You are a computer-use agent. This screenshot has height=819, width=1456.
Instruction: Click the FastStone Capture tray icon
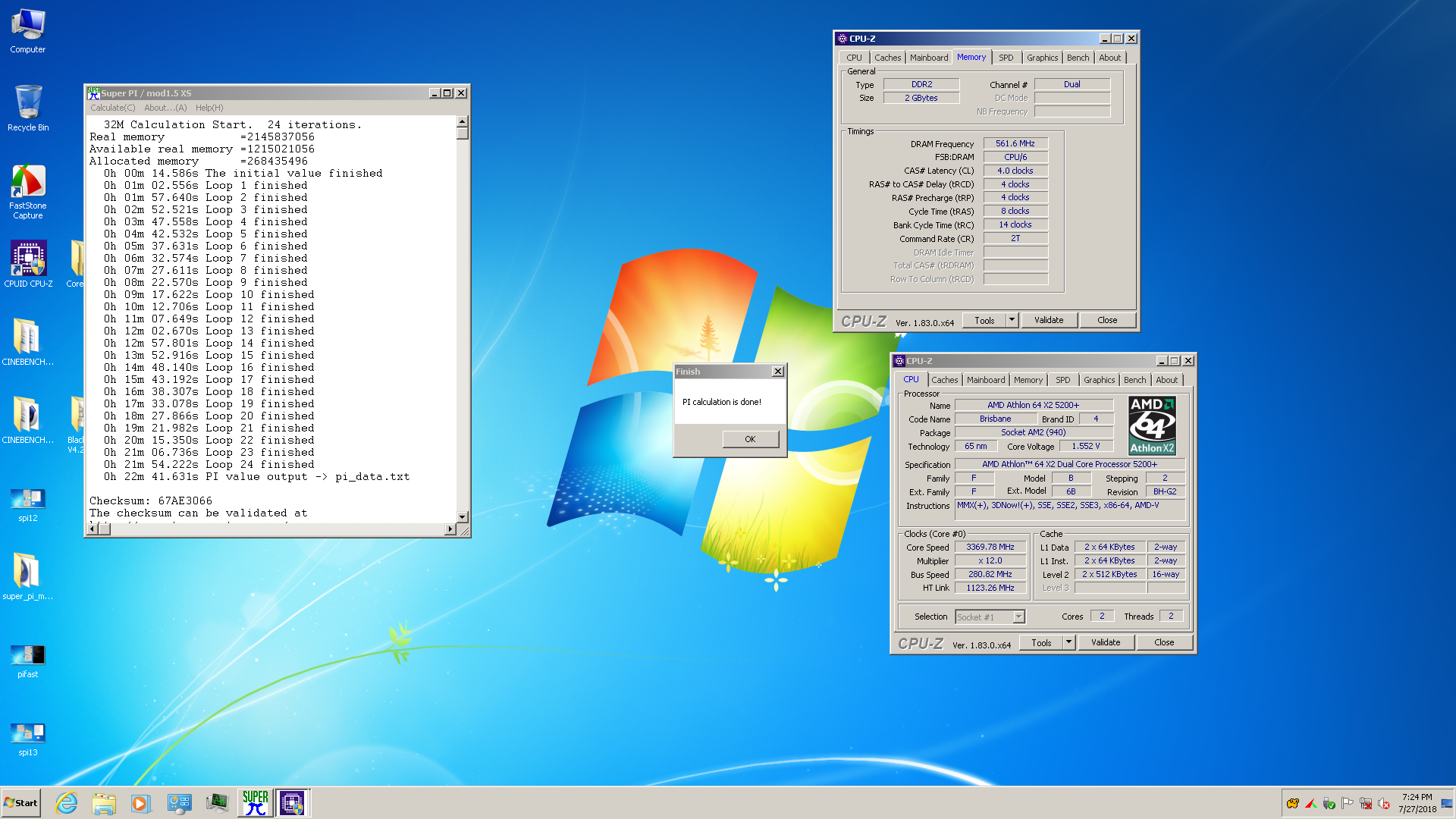(x=1311, y=804)
